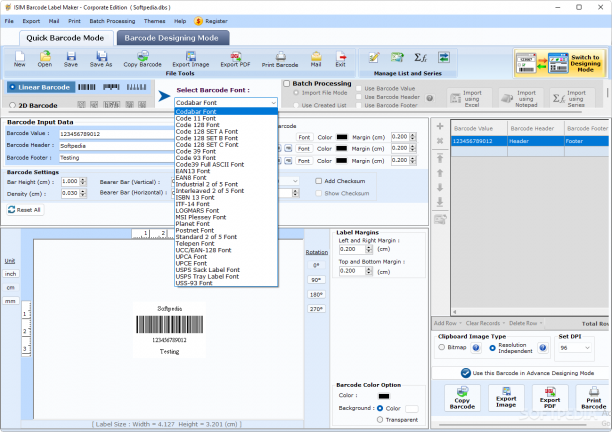Enable the Batch Processing checkbox
612x432 pixels.
pos(287,84)
